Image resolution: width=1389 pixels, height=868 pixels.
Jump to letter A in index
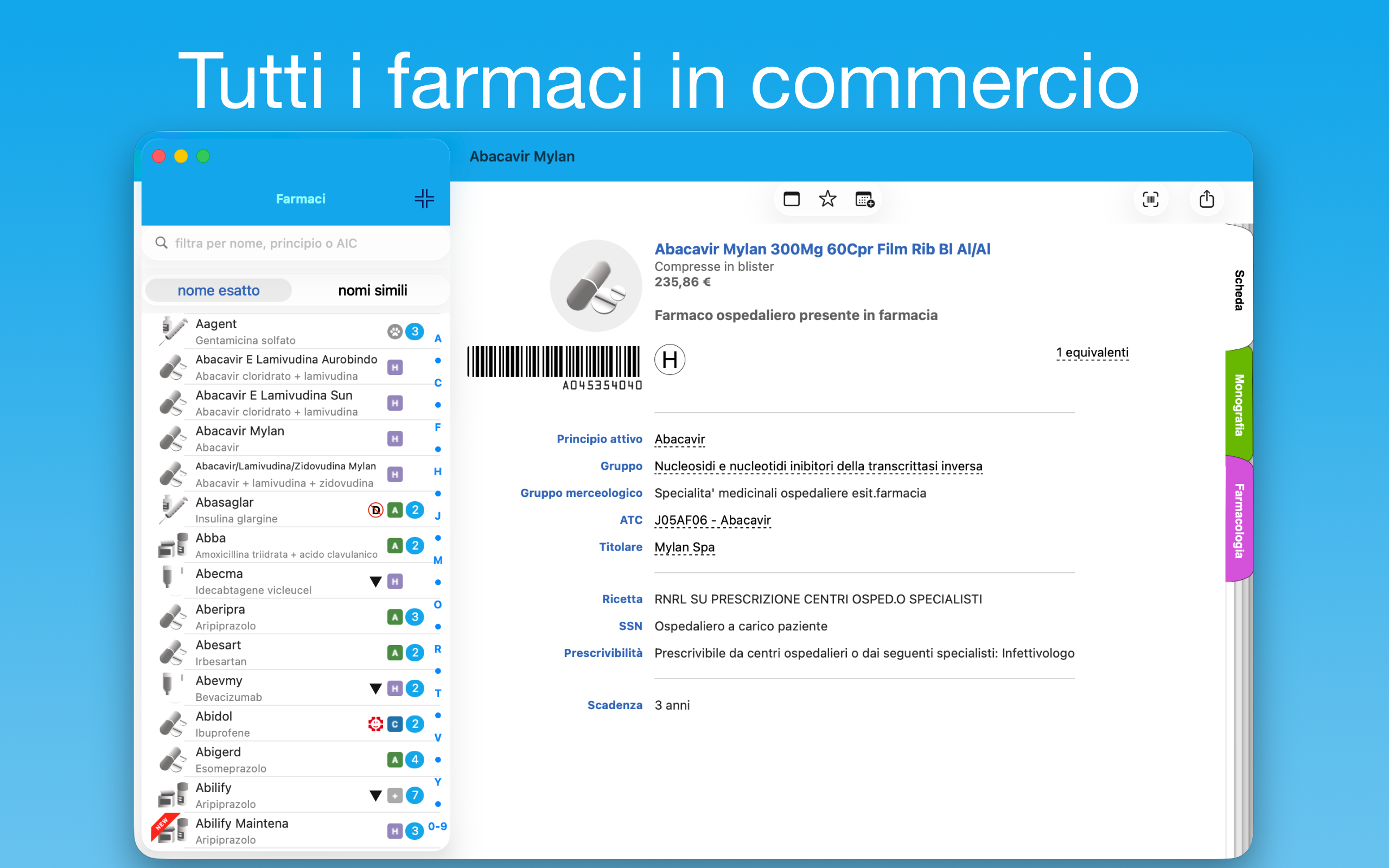point(437,339)
